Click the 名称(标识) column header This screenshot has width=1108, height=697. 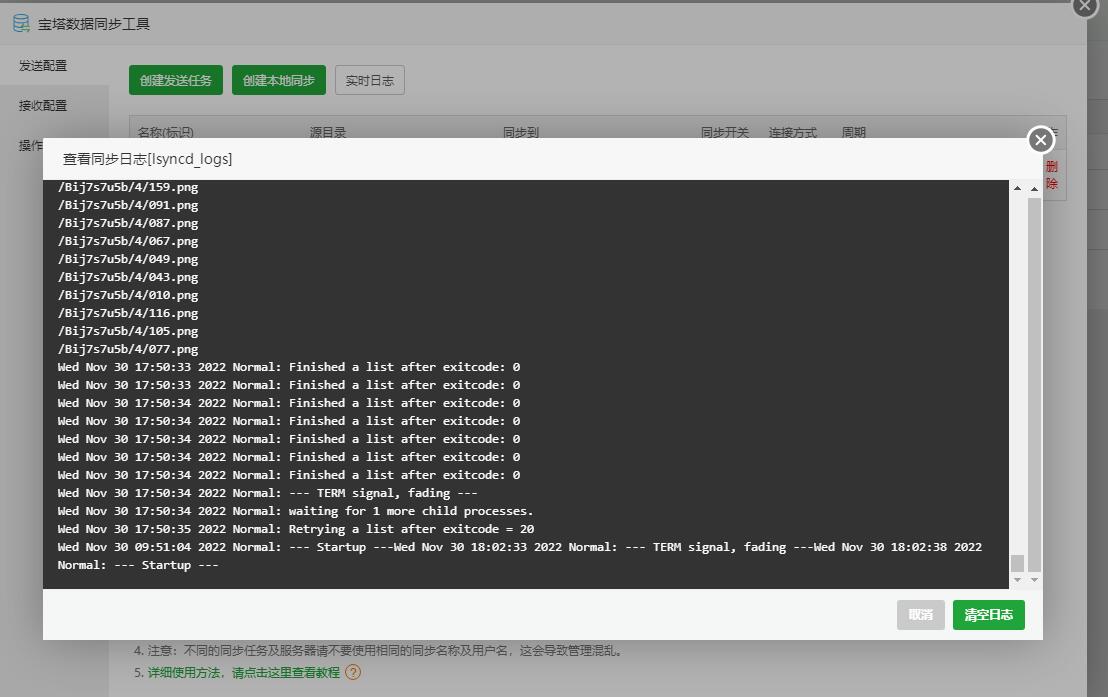[x=165, y=132]
